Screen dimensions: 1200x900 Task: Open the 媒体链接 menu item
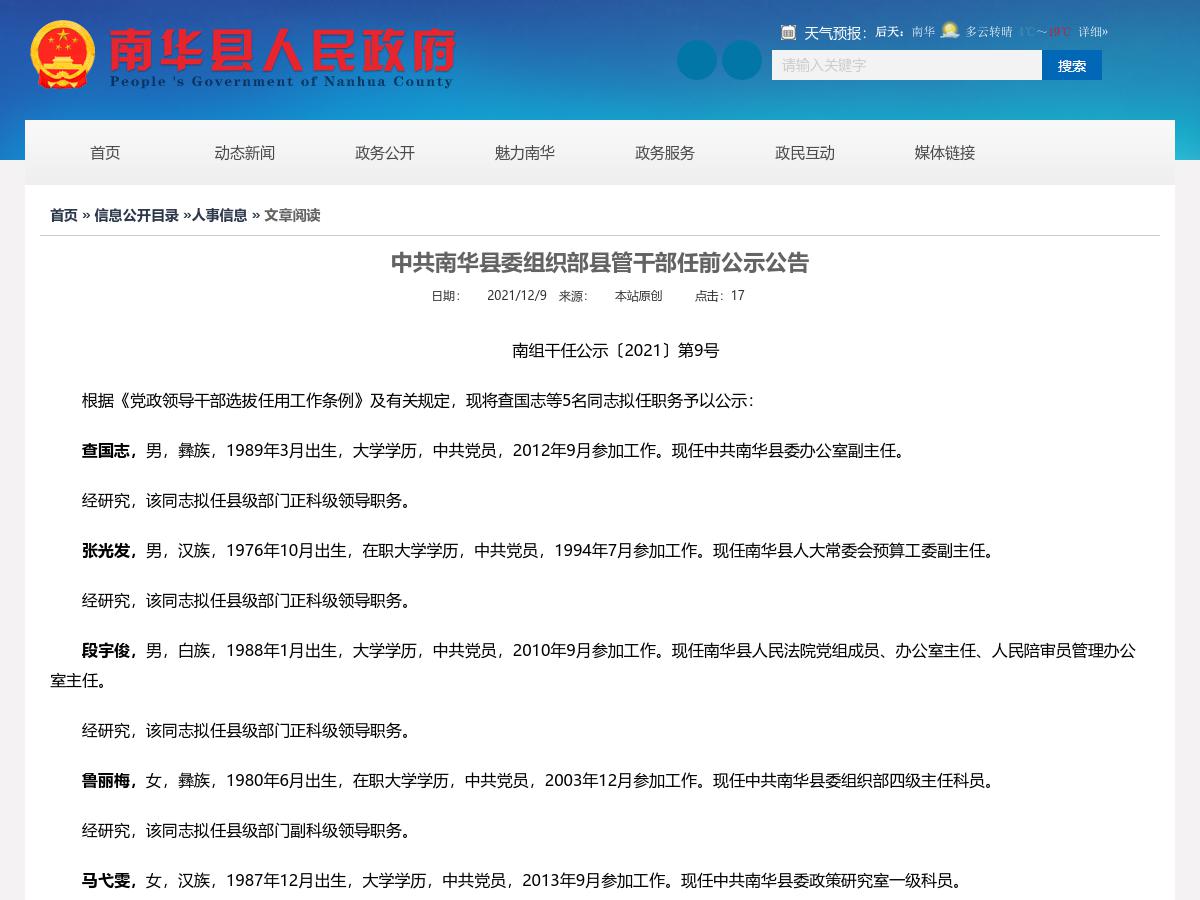945,153
